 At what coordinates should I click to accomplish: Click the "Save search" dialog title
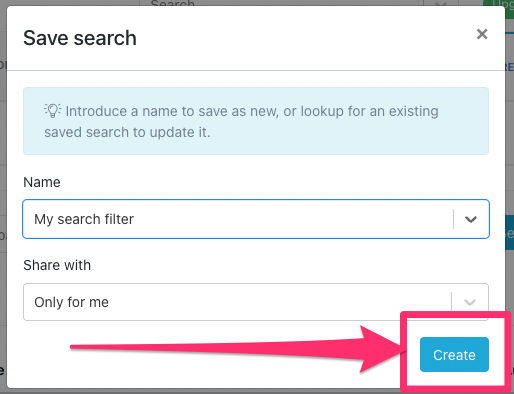tap(80, 38)
